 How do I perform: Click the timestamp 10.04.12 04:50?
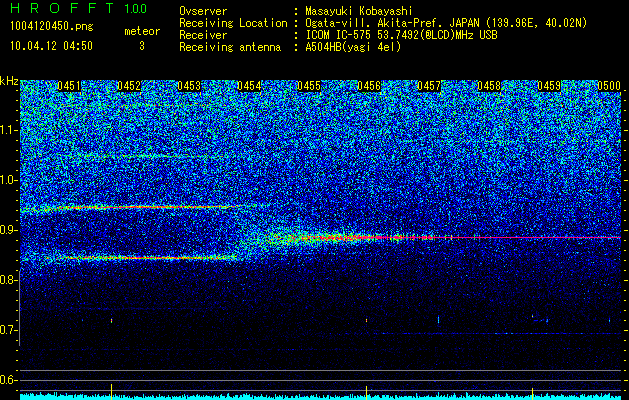(x=51, y=46)
